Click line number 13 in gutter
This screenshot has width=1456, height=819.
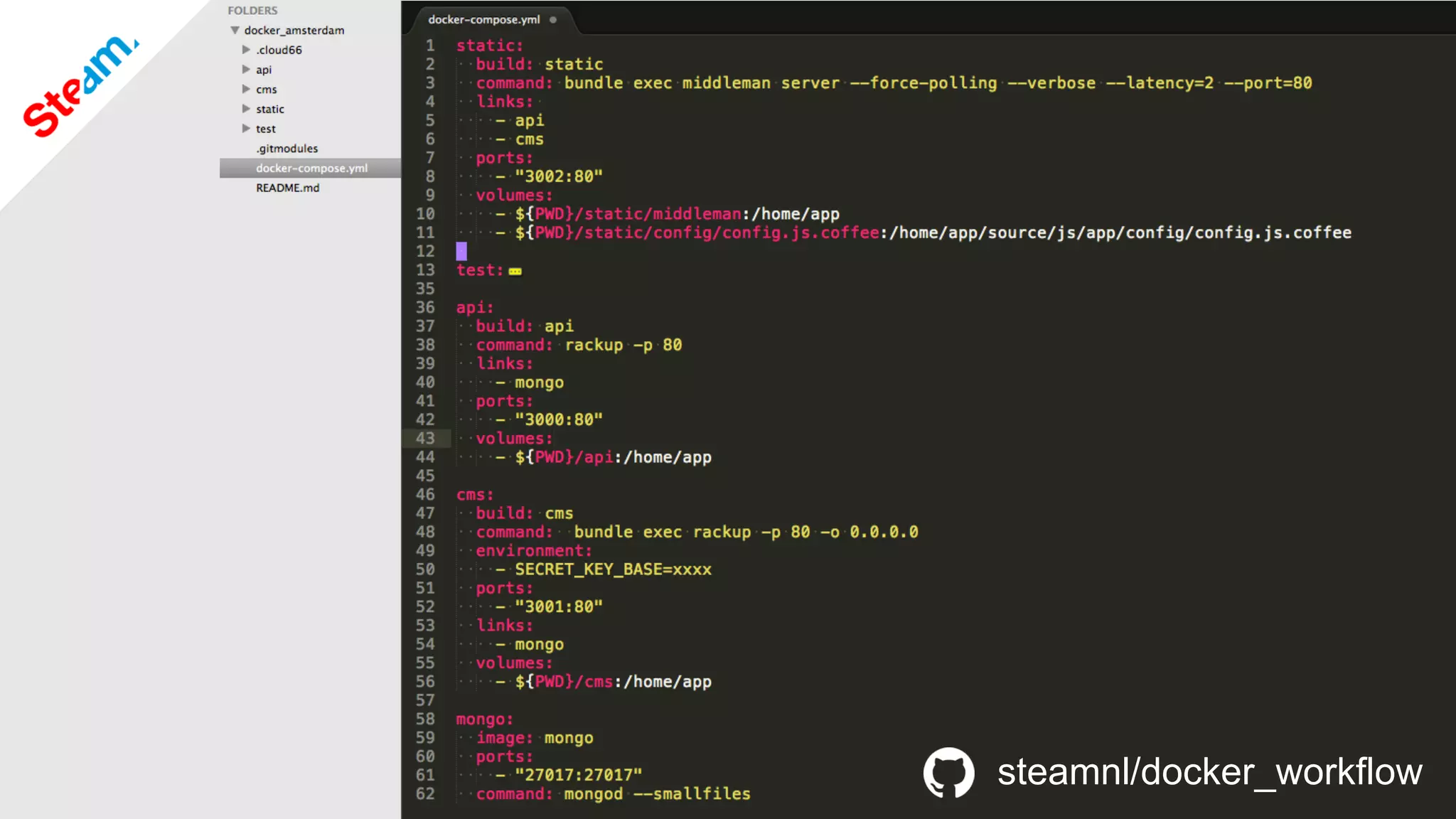point(425,270)
